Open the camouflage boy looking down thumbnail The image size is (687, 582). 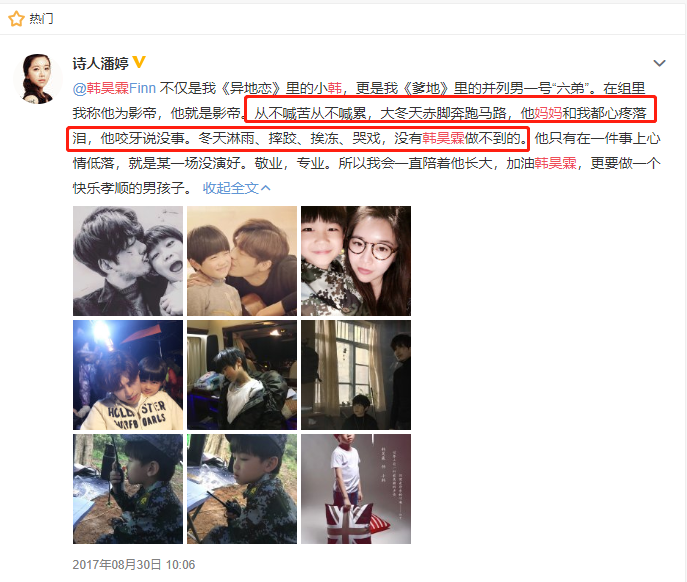pyautogui.click(x=242, y=489)
